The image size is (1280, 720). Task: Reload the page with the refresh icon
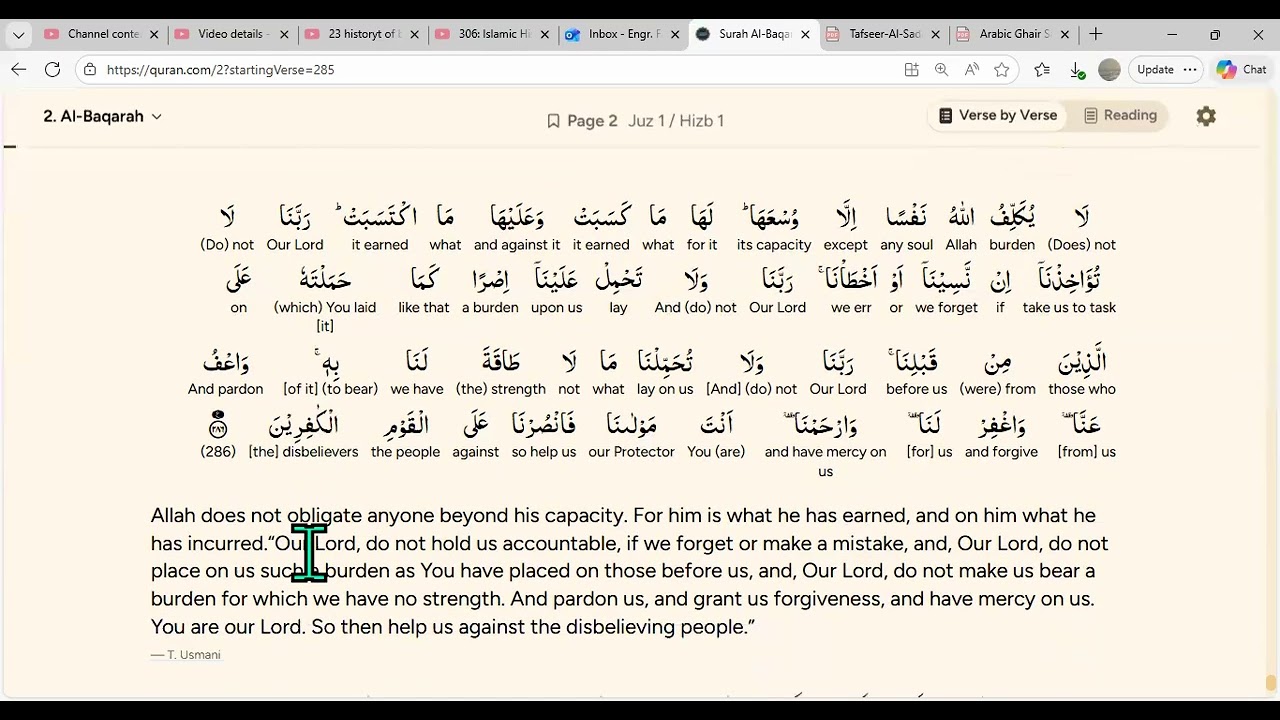click(x=53, y=69)
